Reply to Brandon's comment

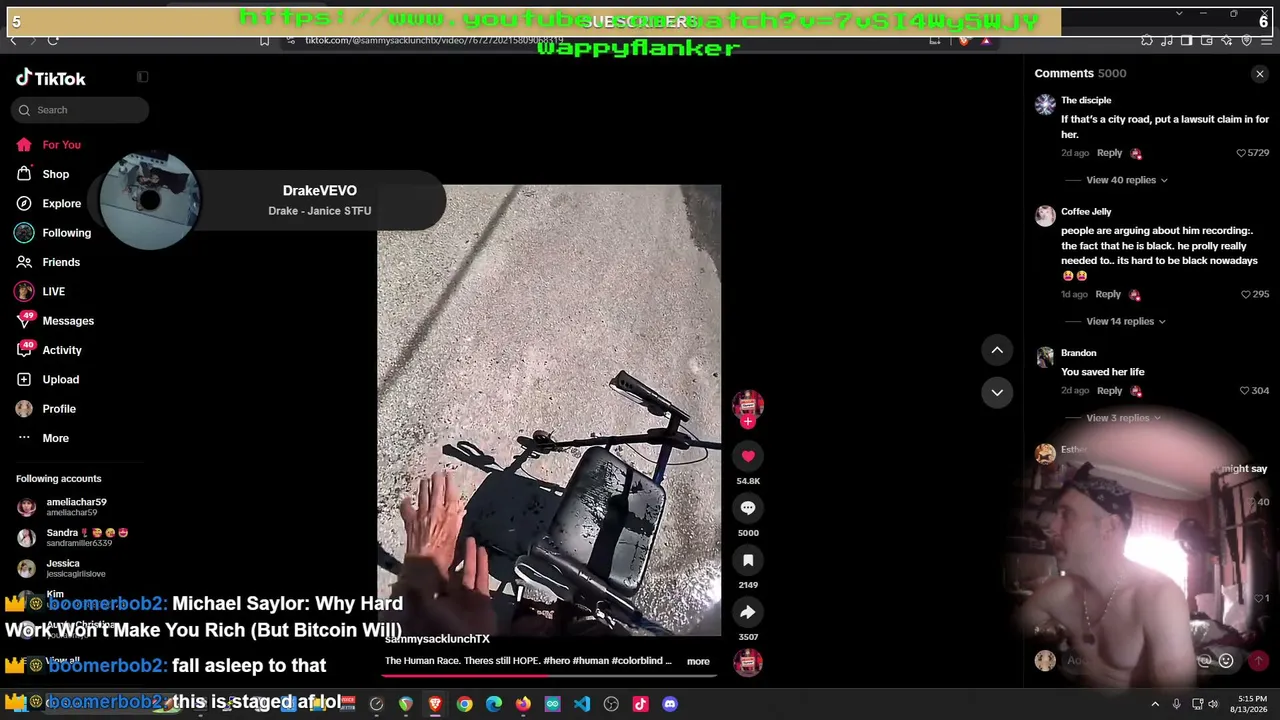coord(1109,391)
